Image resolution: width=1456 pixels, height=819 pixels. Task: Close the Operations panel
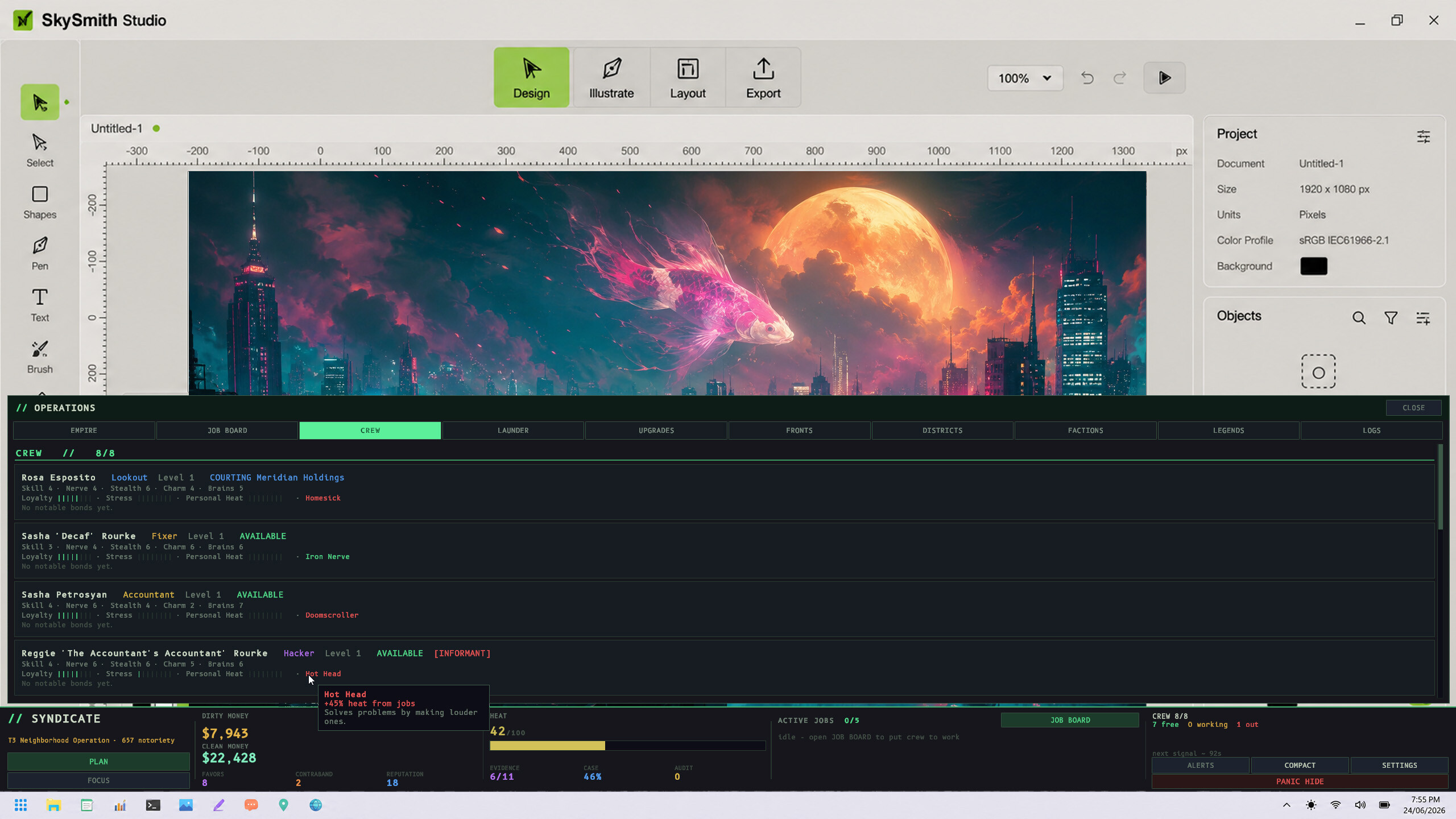(1413, 408)
